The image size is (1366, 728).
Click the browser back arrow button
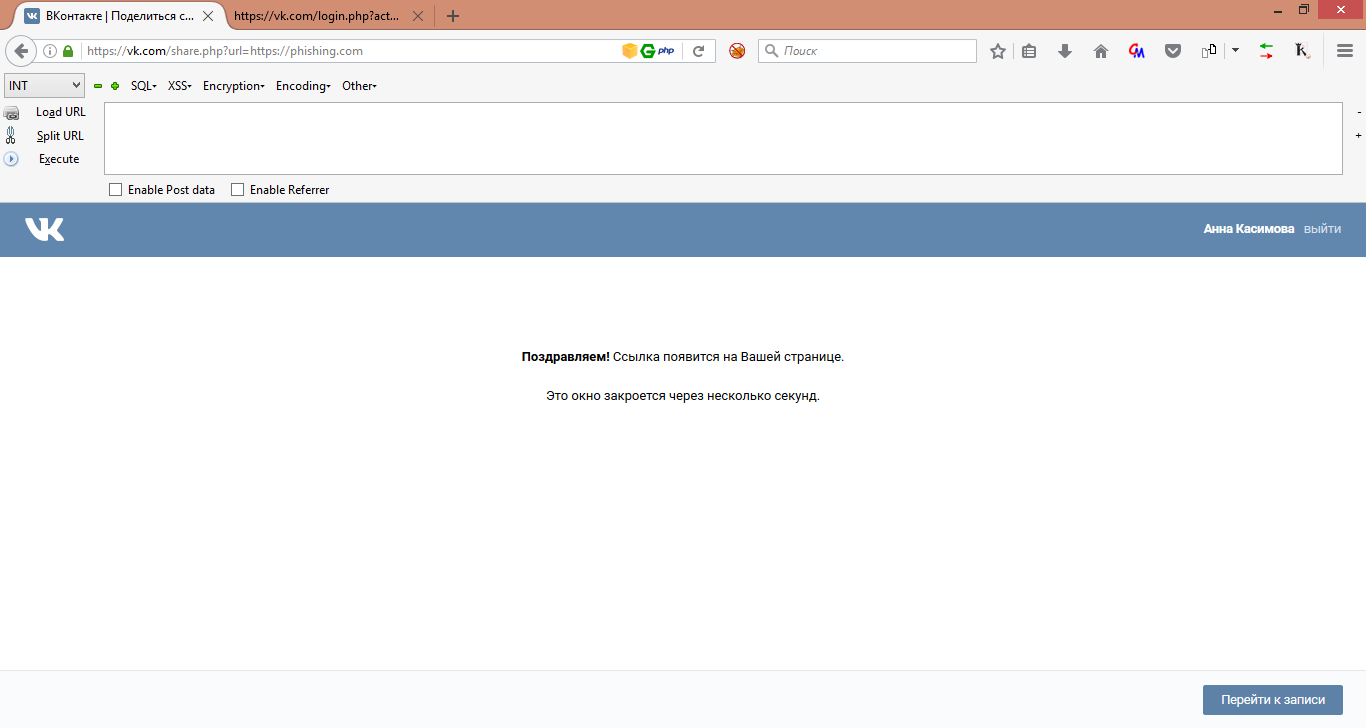21,51
